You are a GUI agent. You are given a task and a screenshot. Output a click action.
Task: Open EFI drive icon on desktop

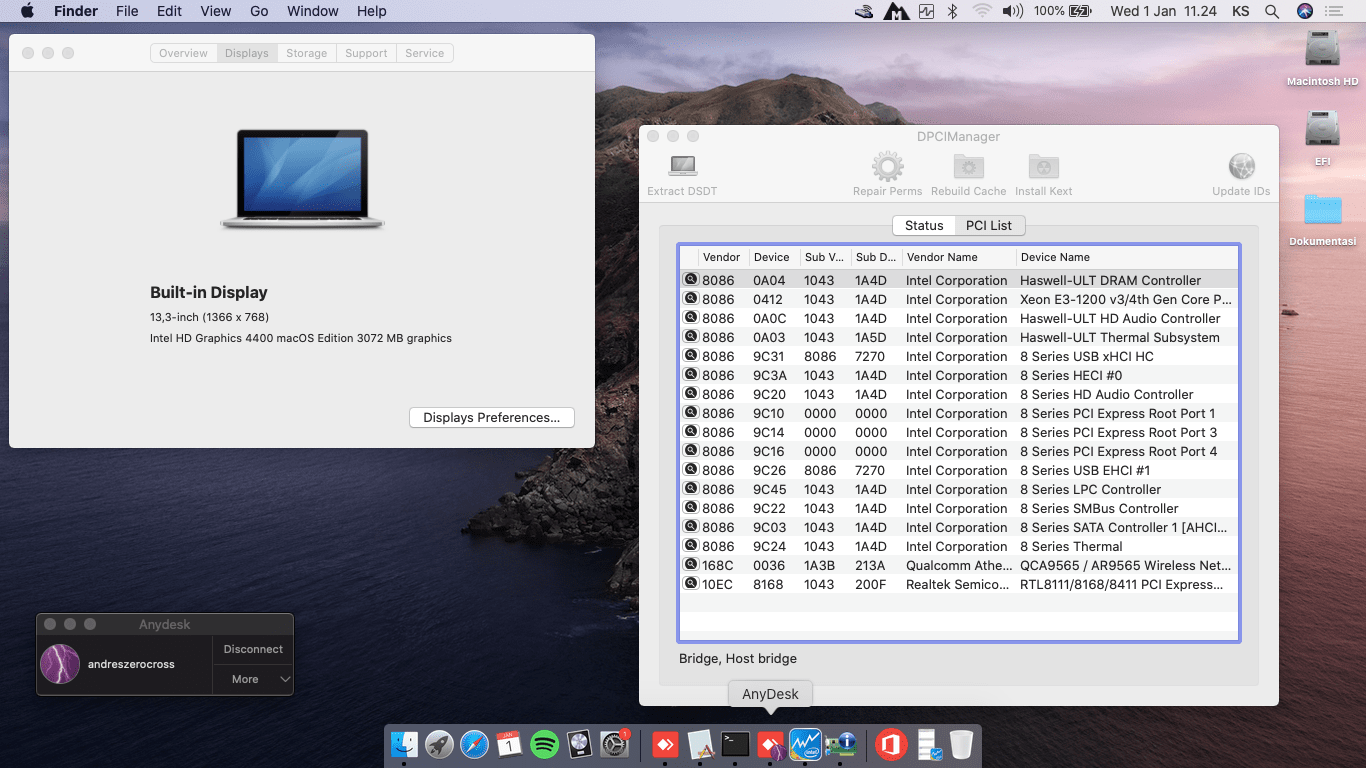(x=1322, y=128)
